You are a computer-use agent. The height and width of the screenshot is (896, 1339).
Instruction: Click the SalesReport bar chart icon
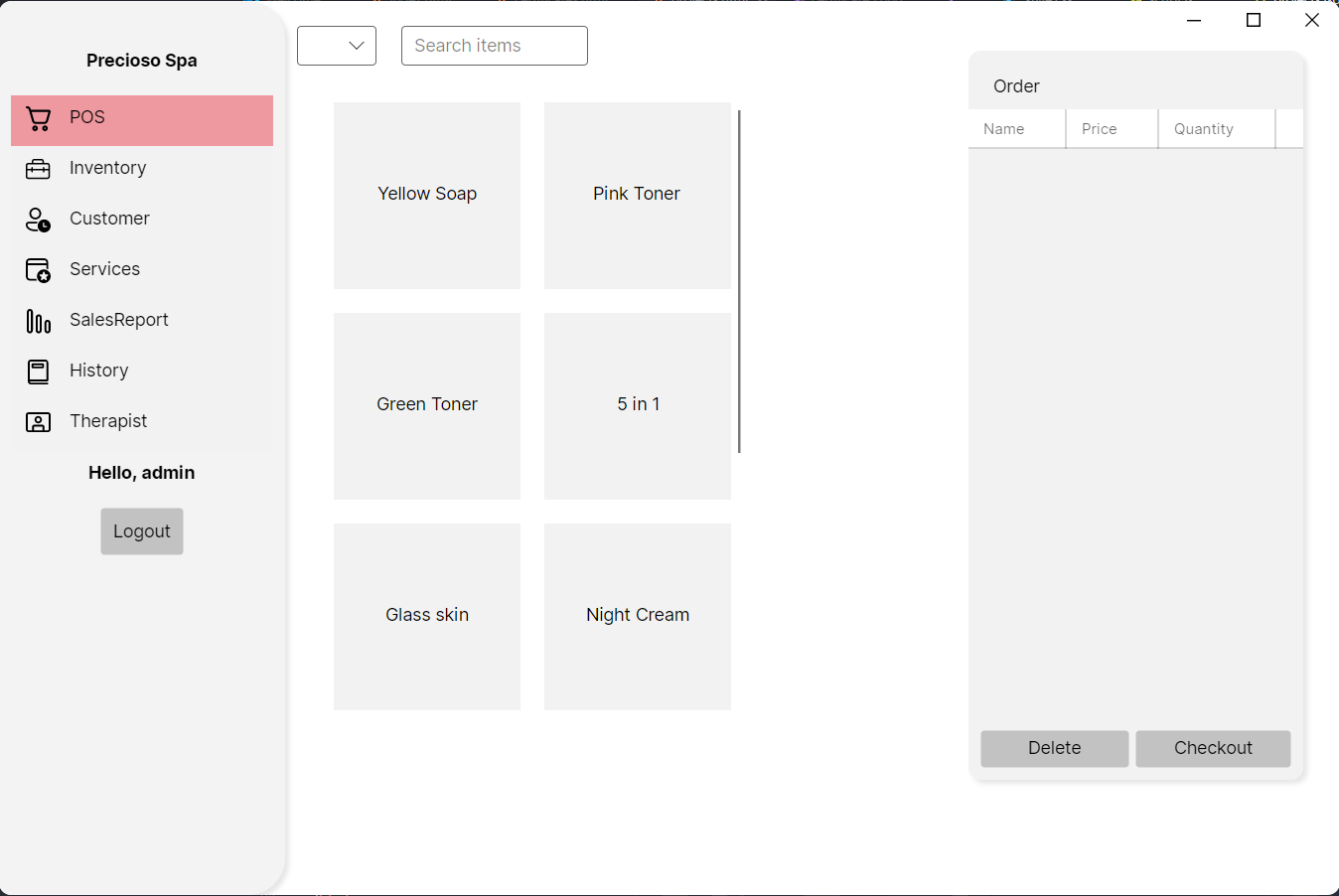(x=38, y=321)
